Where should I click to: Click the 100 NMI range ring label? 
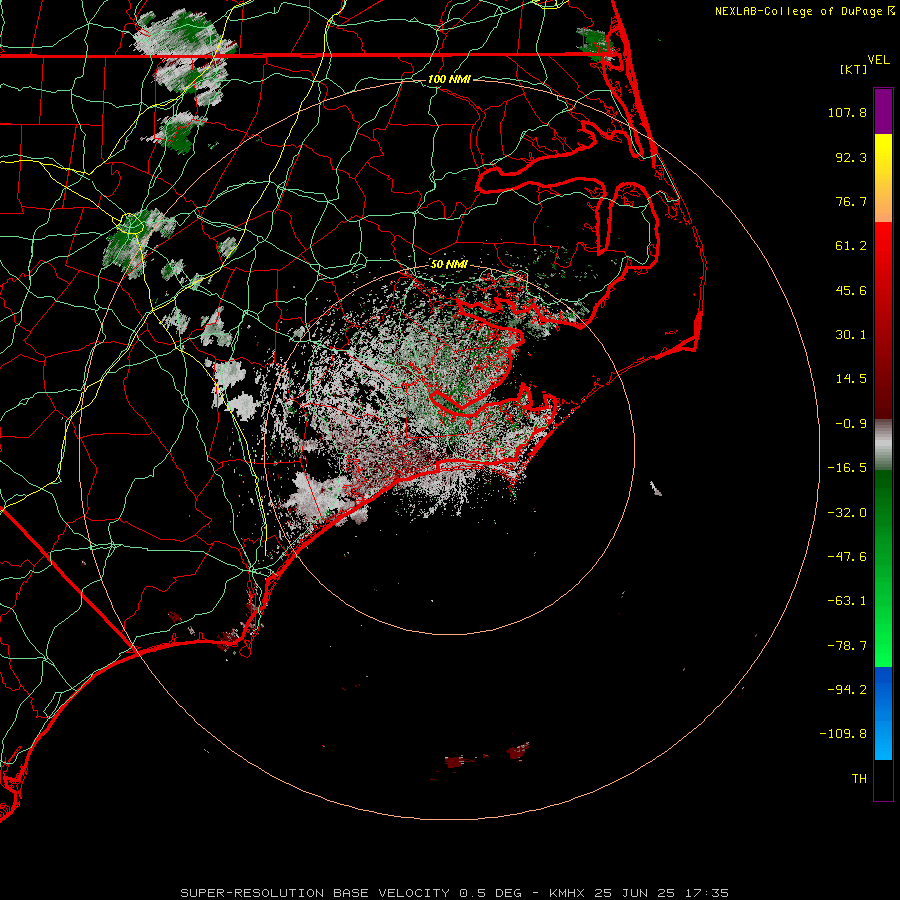point(449,79)
